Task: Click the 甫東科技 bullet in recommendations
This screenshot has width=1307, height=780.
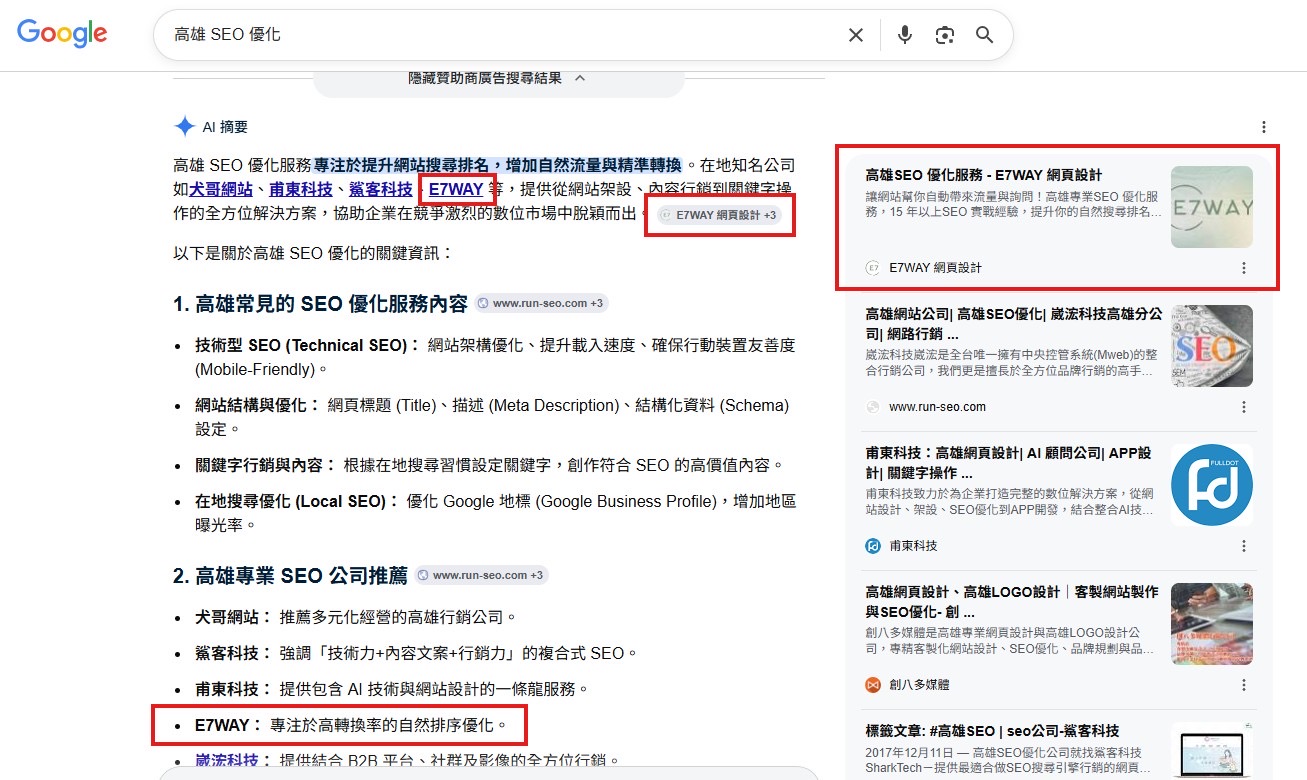Action: pos(392,689)
